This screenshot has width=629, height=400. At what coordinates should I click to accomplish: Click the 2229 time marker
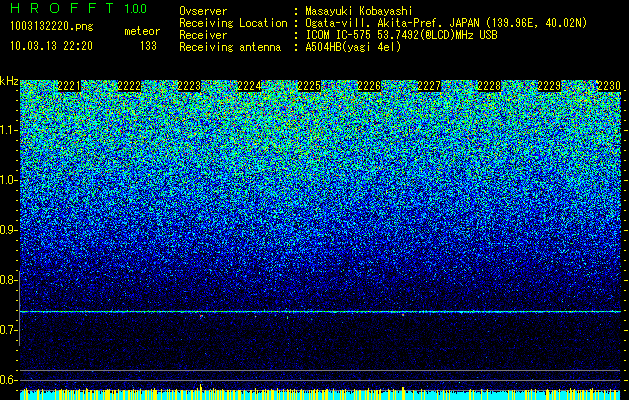tap(549, 86)
